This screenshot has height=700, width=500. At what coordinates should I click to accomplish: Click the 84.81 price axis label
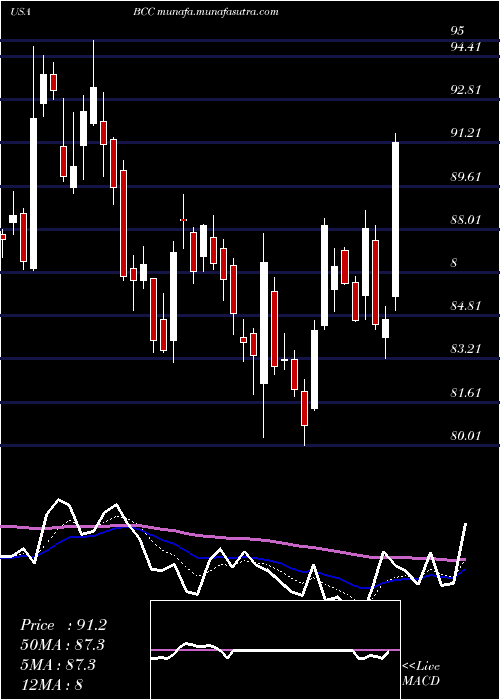tap(466, 306)
